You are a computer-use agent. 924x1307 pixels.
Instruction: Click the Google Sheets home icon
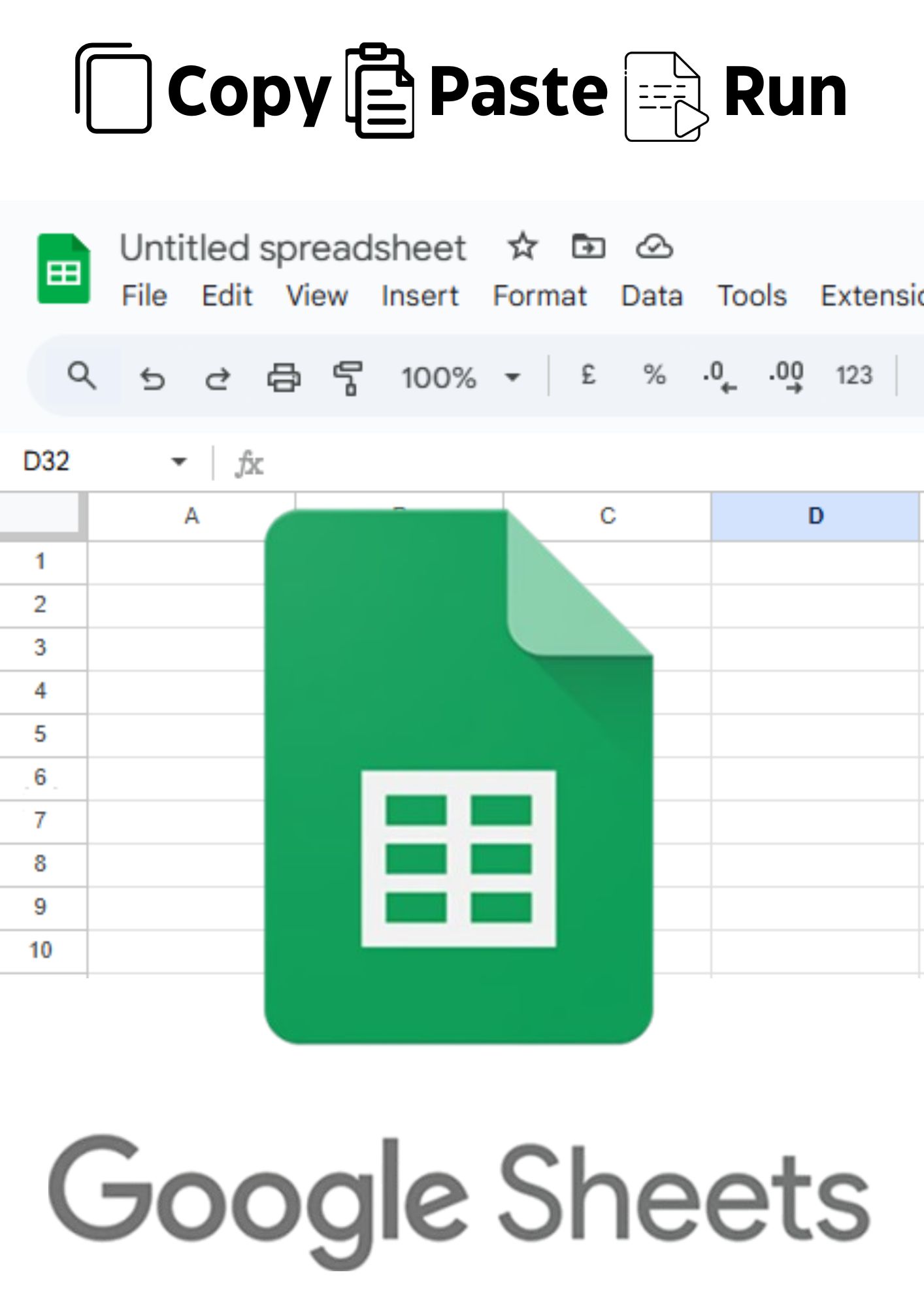[x=63, y=268]
